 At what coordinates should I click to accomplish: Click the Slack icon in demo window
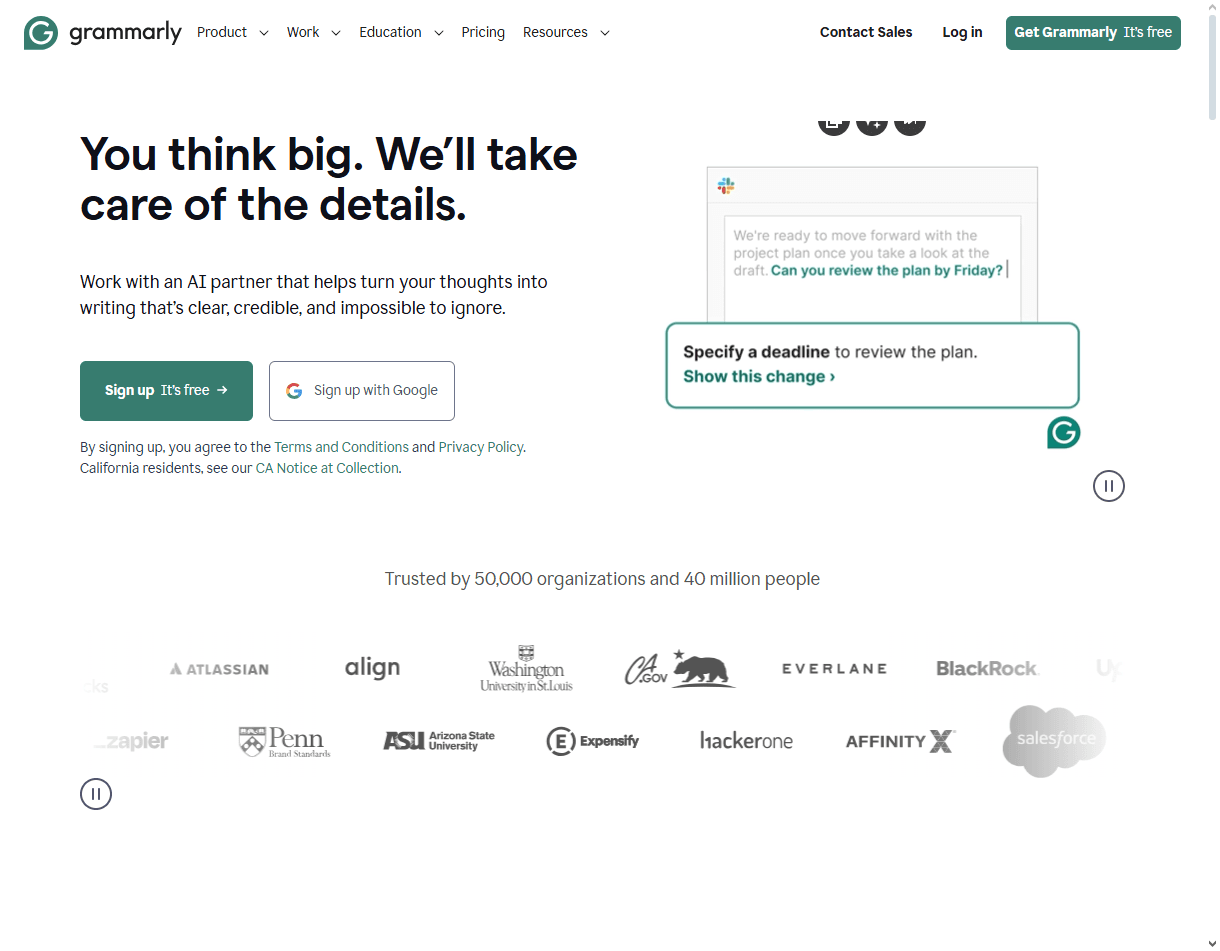[x=726, y=186]
